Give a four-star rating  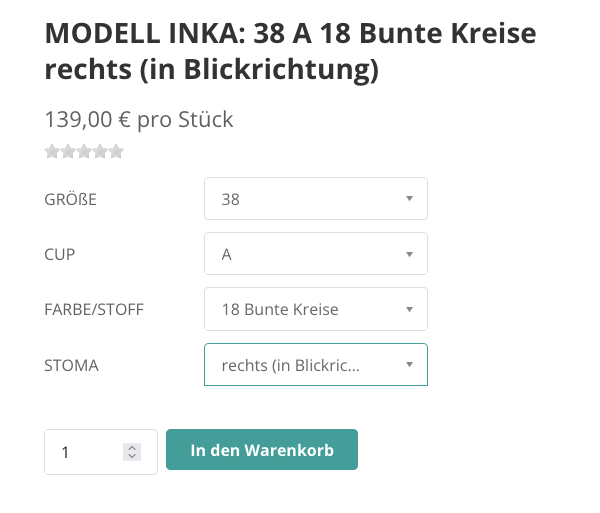[100, 152]
